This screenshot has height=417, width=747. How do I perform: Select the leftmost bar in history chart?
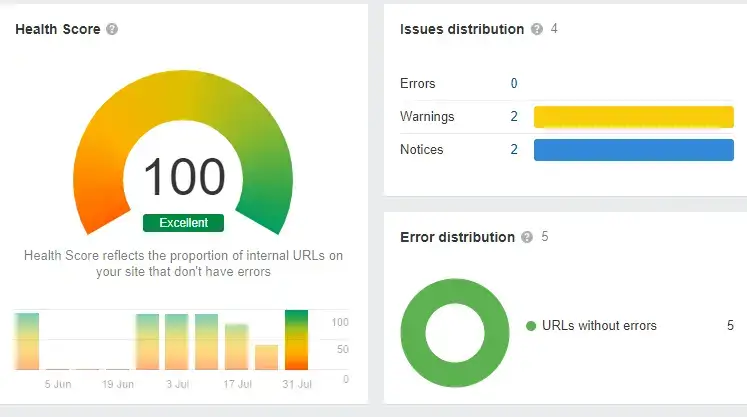pos(27,341)
